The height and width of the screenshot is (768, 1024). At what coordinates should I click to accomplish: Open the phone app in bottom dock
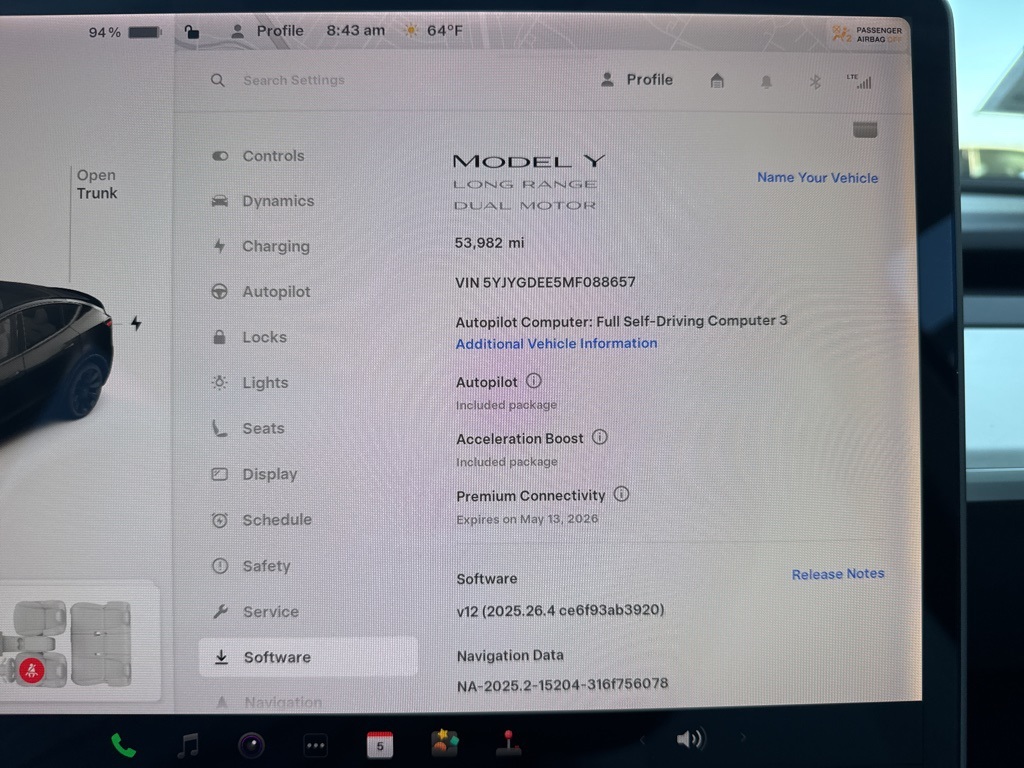(x=123, y=744)
